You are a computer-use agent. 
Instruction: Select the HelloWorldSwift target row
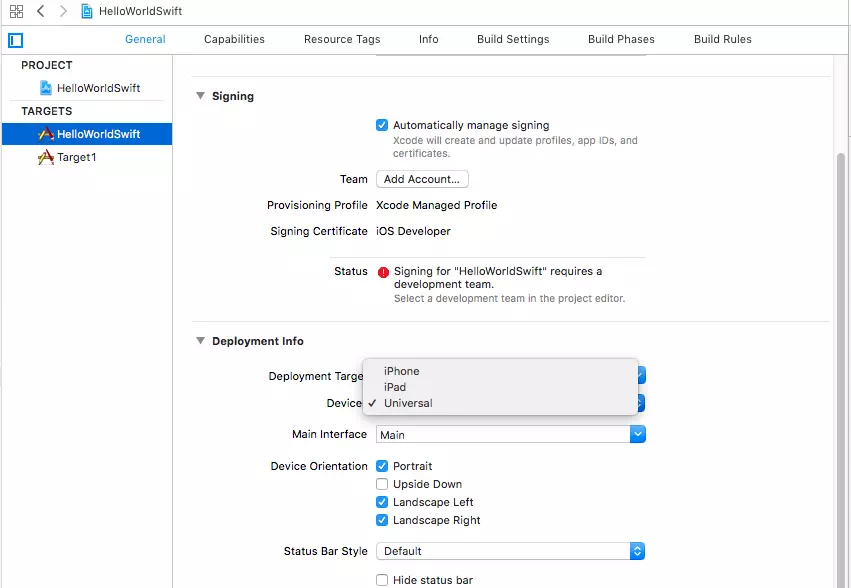[x=87, y=134]
